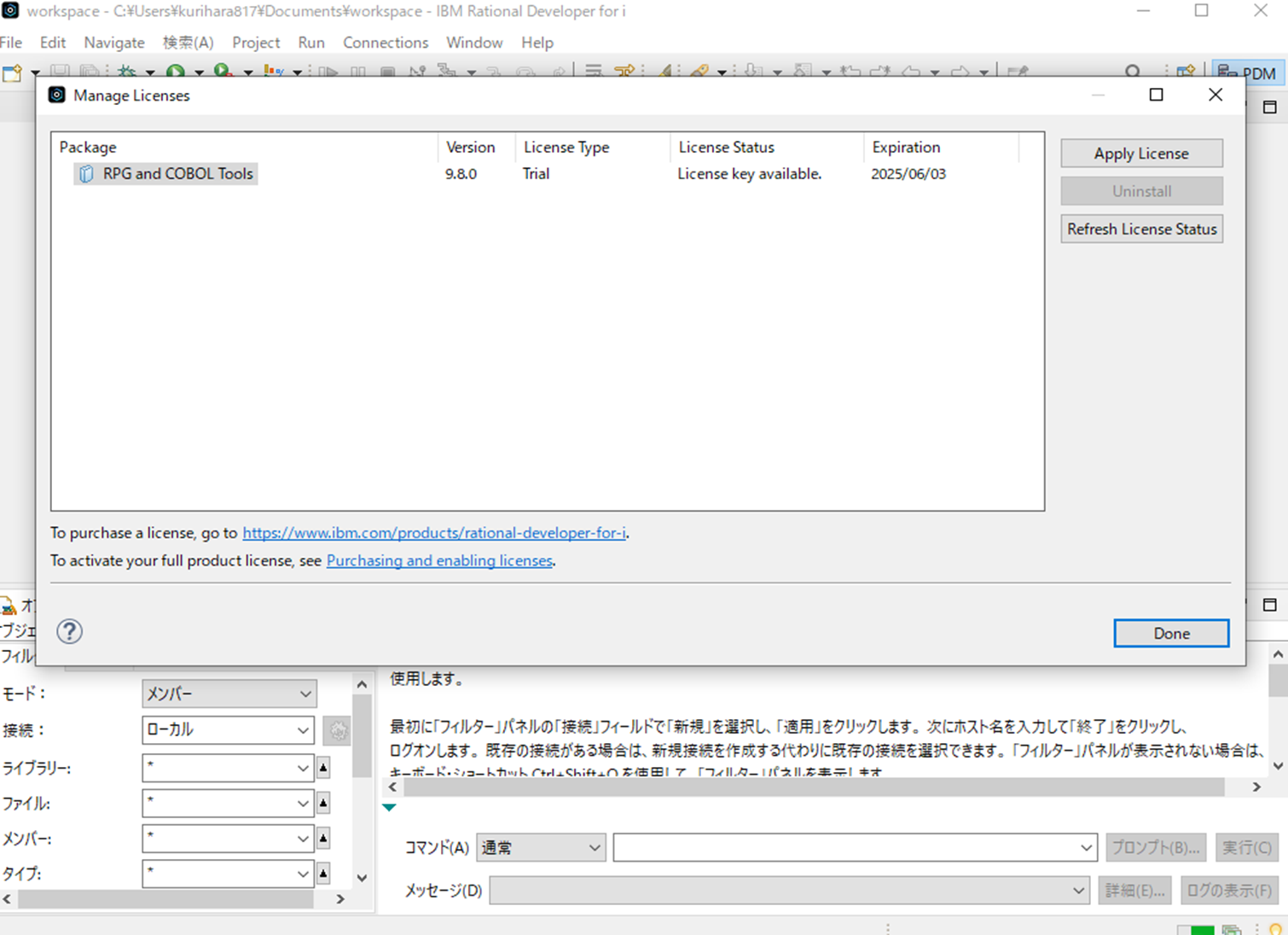The width and height of the screenshot is (1288, 935).
Task: Expand the タイプ combo box
Action: (302, 874)
